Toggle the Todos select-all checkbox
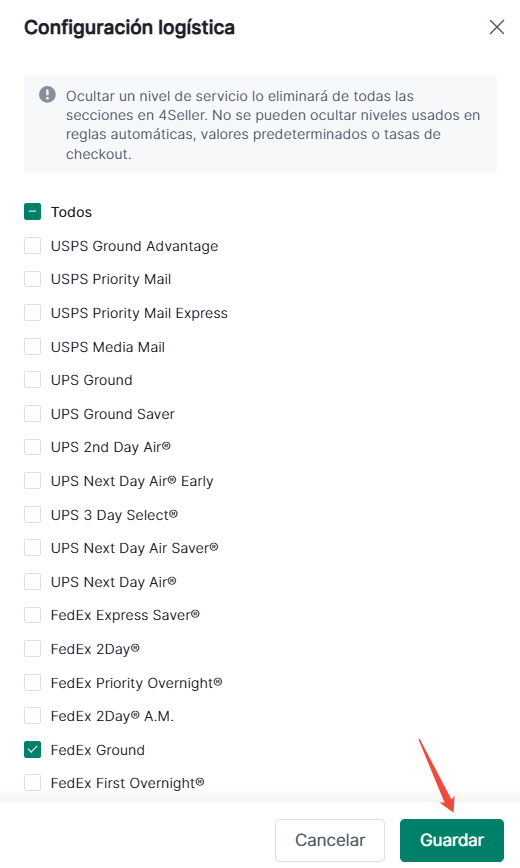 tap(33, 212)
